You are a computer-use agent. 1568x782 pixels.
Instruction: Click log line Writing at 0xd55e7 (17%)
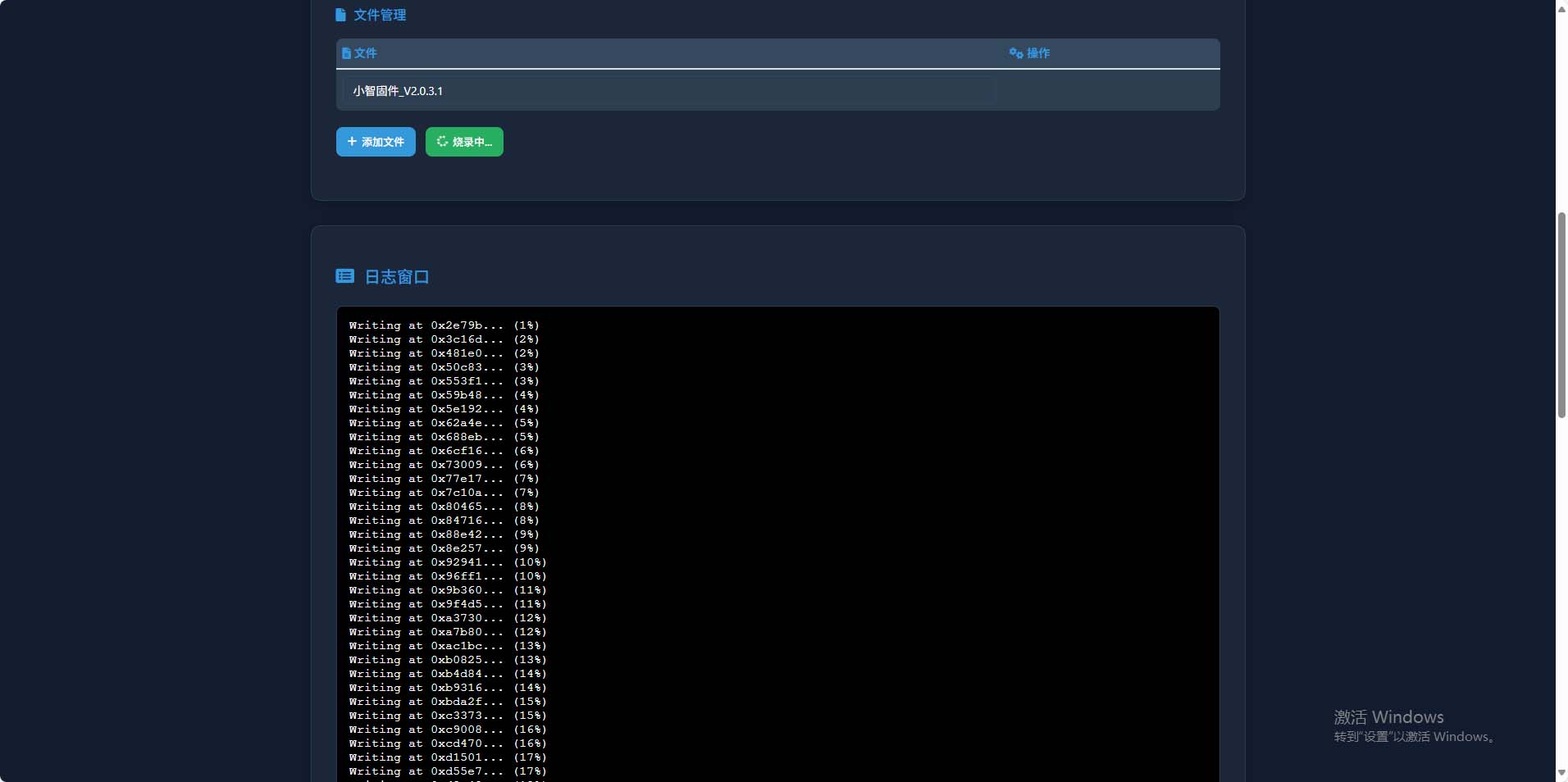pyautogui.click(x=447, y=771)
